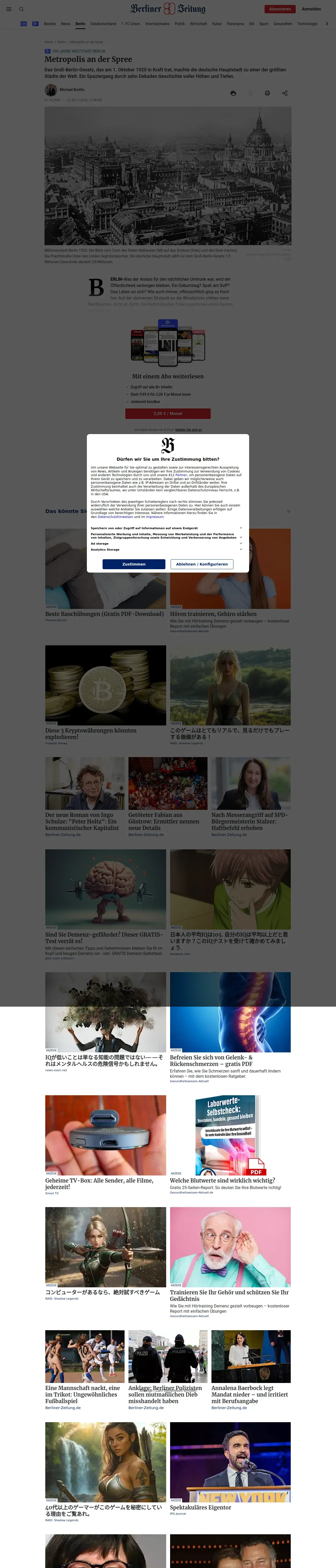The image size is (336, 1568).
Task: Open the Gesundheit navigation tab
Action: [x=282, y=24]
